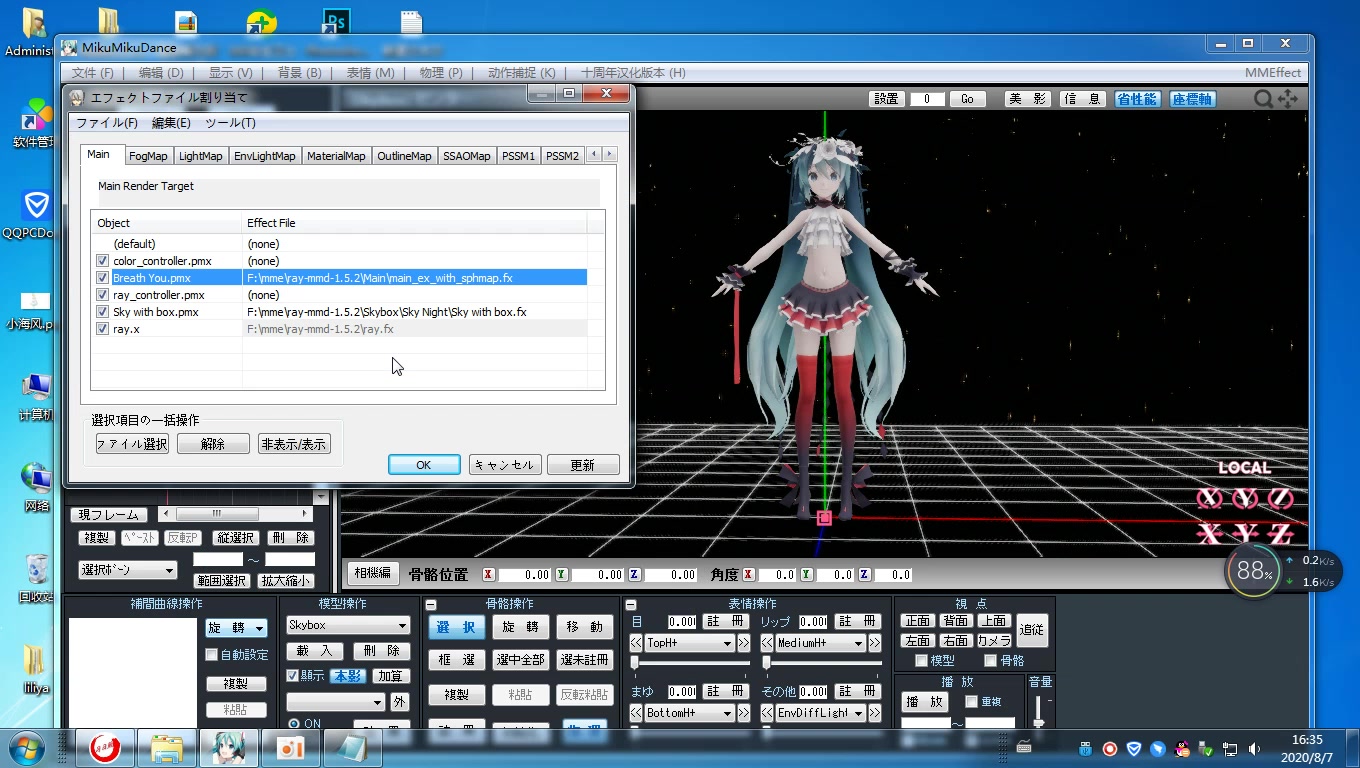Screen dimensions: 1360x768
Task: Switch to the FogMap tab
Action: point(148,156)
